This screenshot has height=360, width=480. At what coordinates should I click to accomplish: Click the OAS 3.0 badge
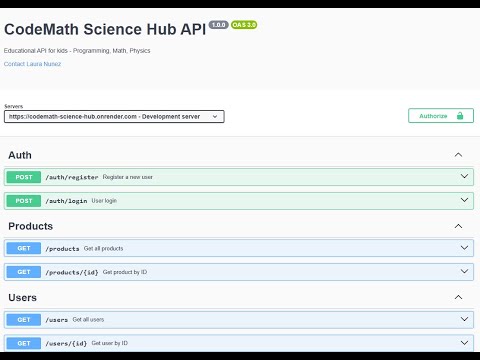point(244,25)
